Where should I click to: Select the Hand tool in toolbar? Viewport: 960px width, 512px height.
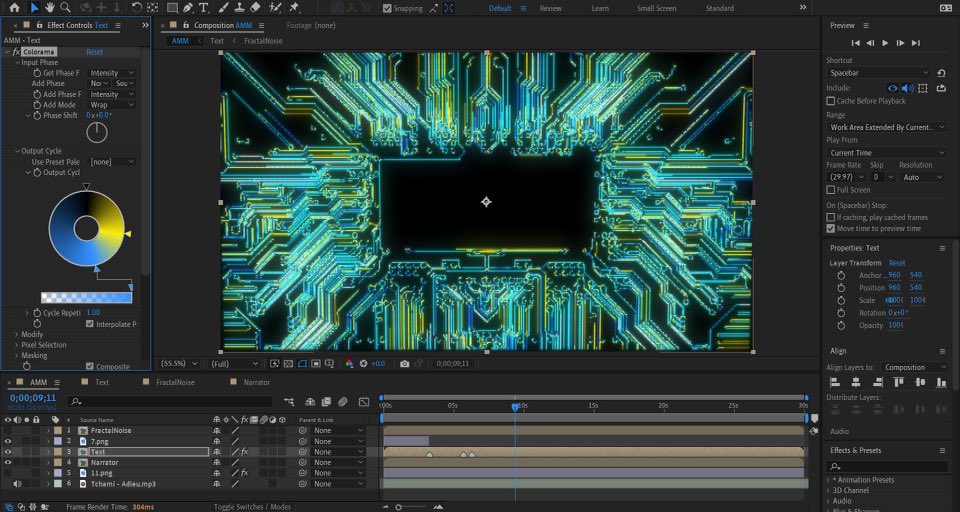click(50, 8)
